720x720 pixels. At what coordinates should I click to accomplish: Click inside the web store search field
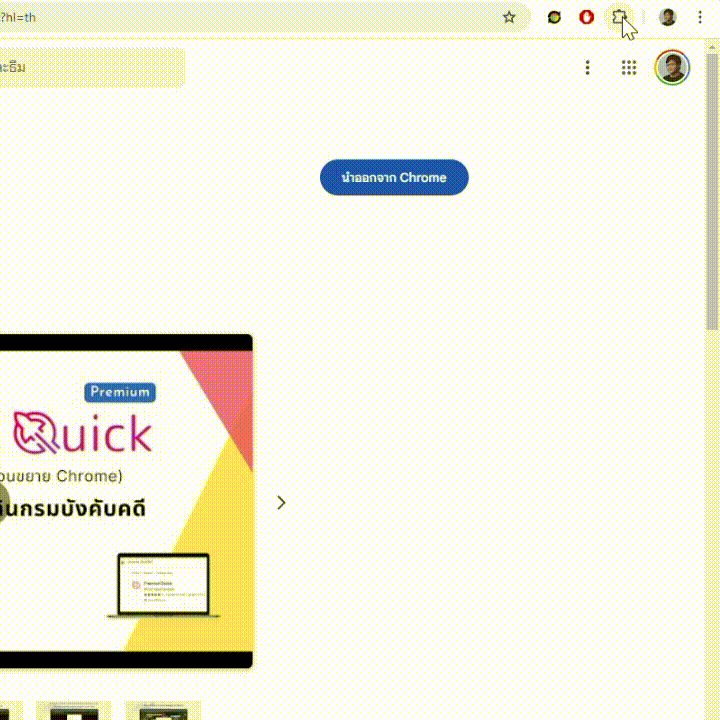click(x=92, y=68)
